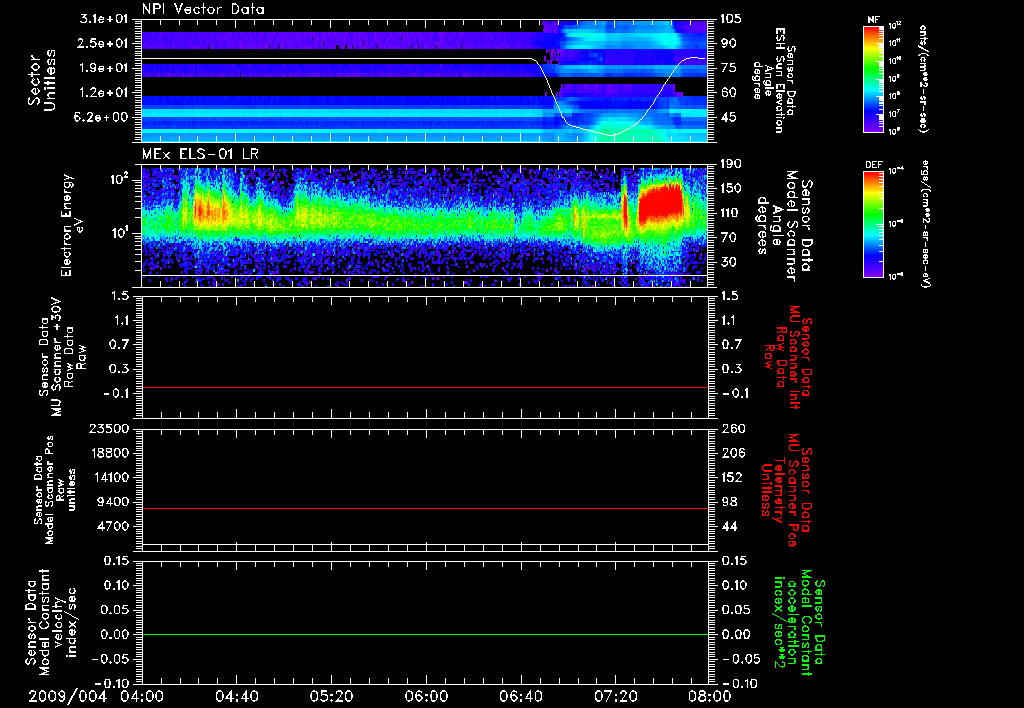Select the 05:20 time axis label

[x=331, y=695]
